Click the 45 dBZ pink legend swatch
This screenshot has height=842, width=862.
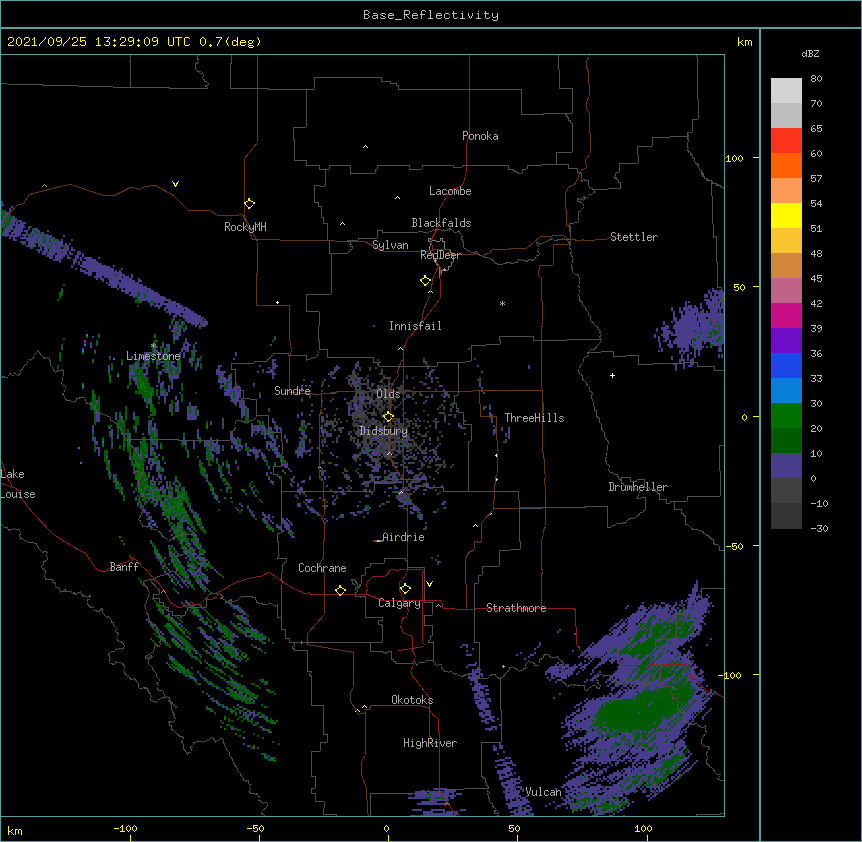click(786, 290)
